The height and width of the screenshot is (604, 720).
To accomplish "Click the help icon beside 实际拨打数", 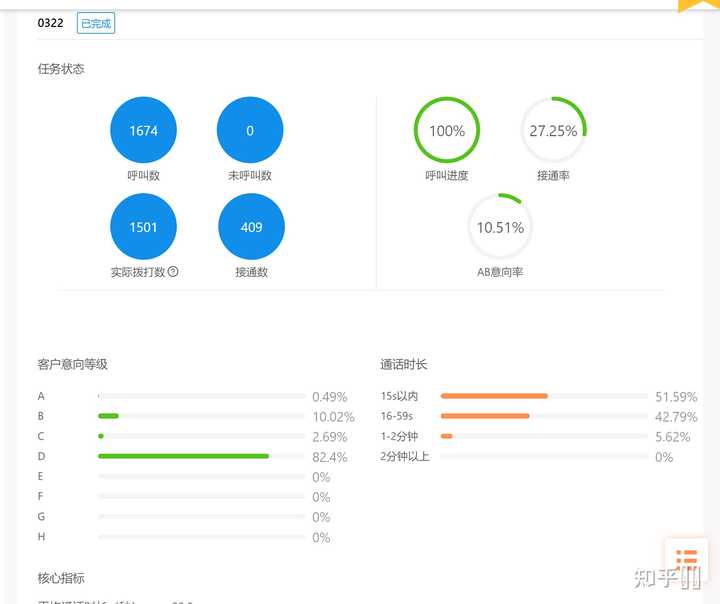I will [x=173, y=271].
